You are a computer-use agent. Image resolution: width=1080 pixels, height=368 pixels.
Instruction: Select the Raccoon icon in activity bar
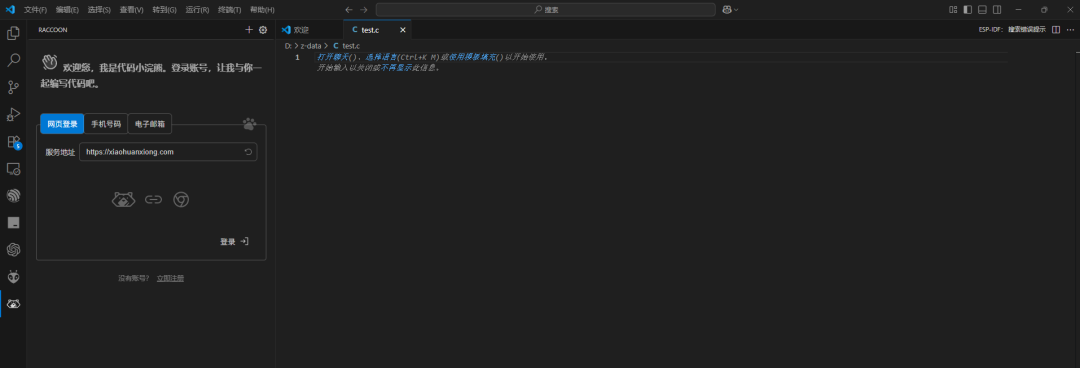(x=13, y=304)
